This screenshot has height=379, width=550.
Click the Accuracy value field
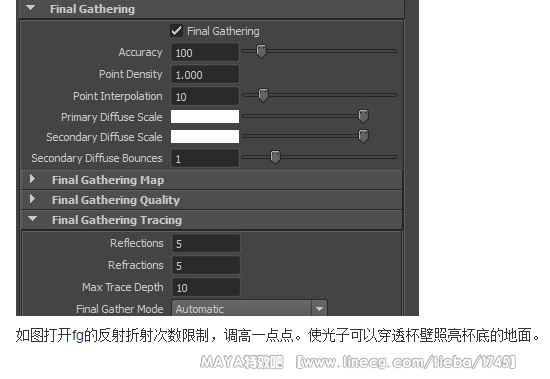click(x=205, y=53)
